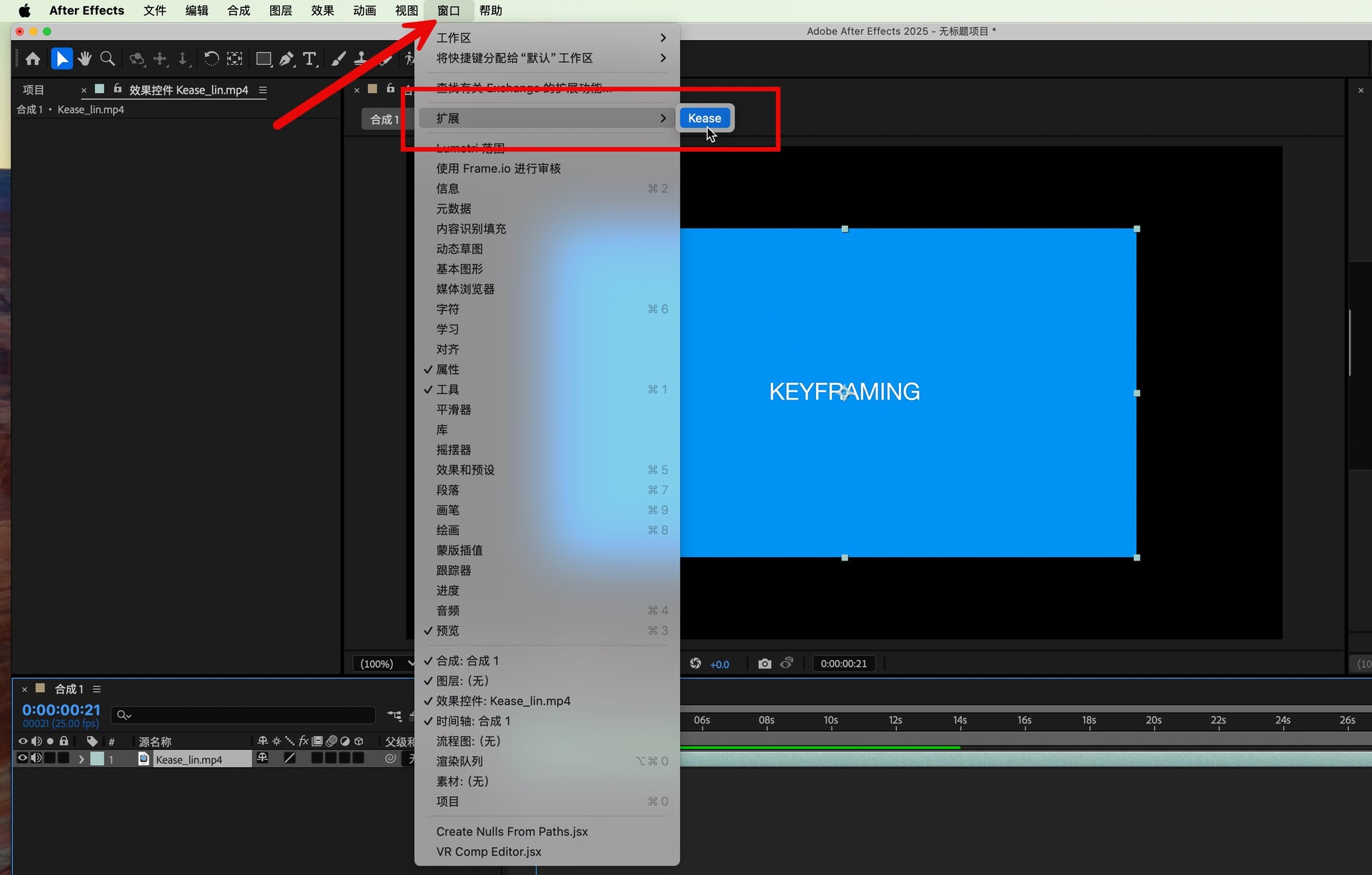The width and height of the screenshot is (1372, 875).
Task: Select the Zoom tool in toolbar
Action: pyautogui.click(x=108, y=59)
